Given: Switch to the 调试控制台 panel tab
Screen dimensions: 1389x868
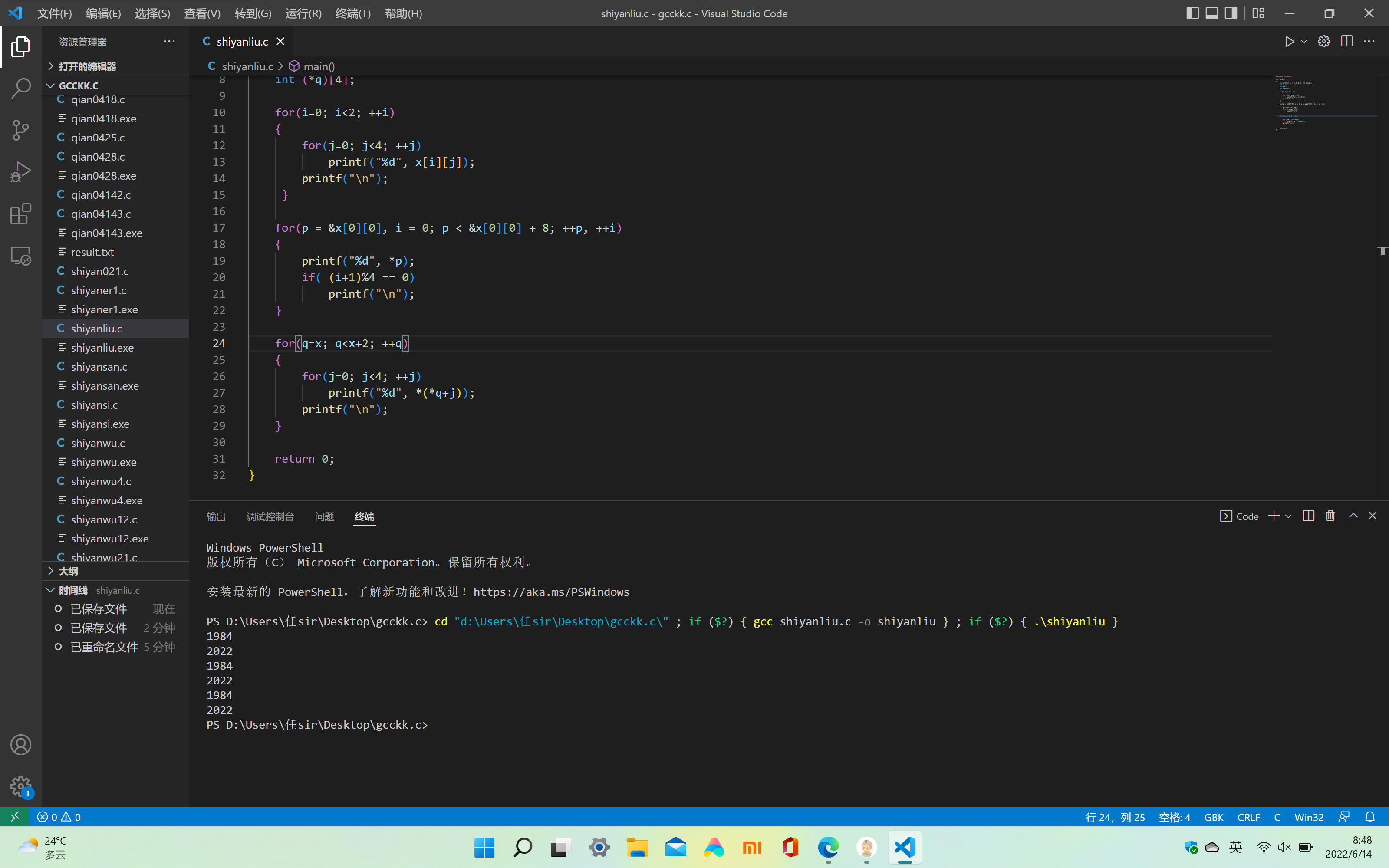Looking at the screenshot, I should (270, 516).
